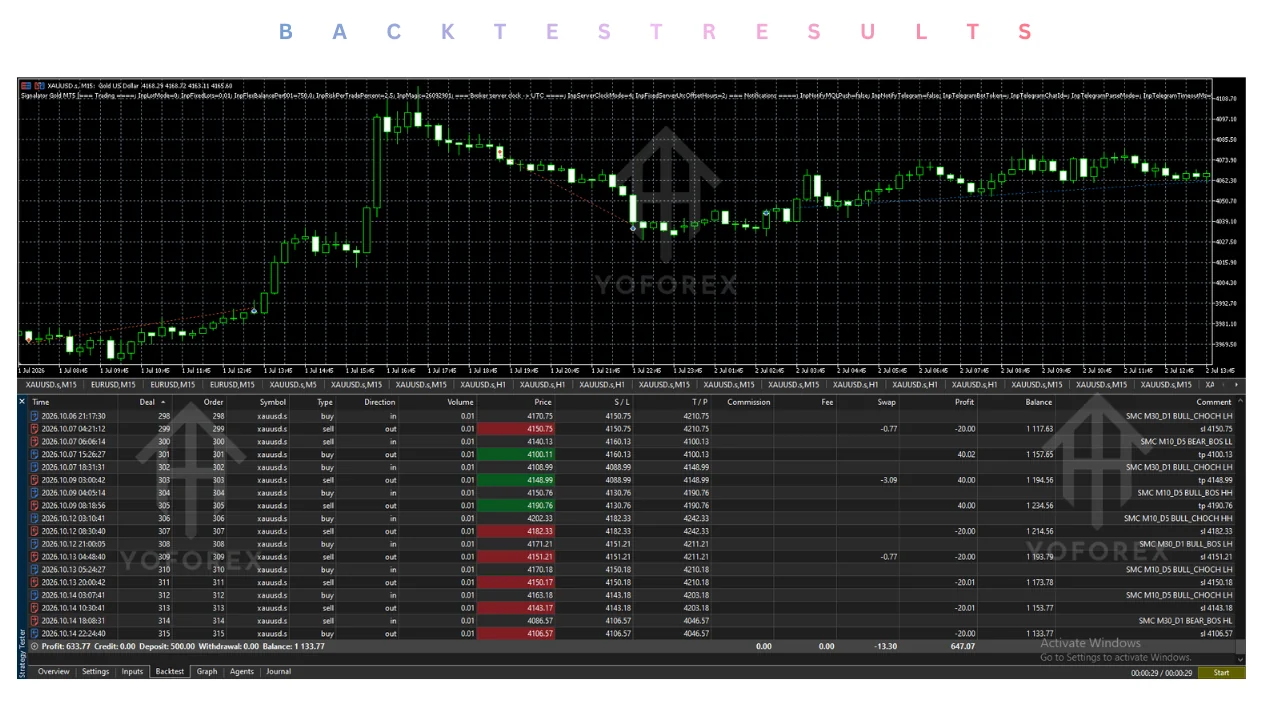Sort by the Swap column header
The image size is (1280, 720).
tap(886, 402)
